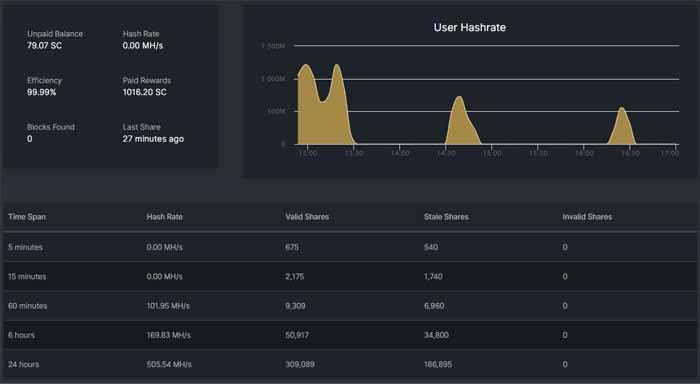Click the Blocks Found stat
Viewport: 700px width, 384px height.
pos(50,133)
